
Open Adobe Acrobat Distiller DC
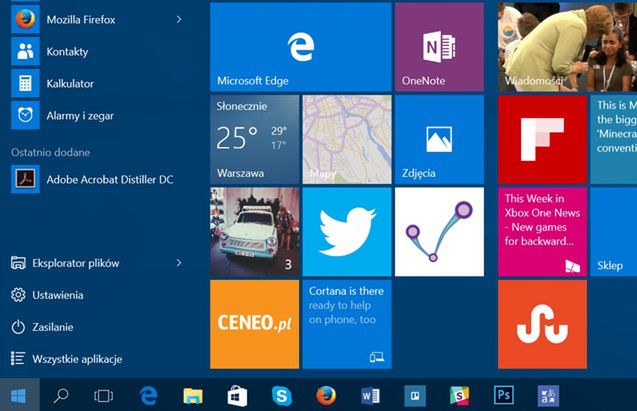(98, 179)
